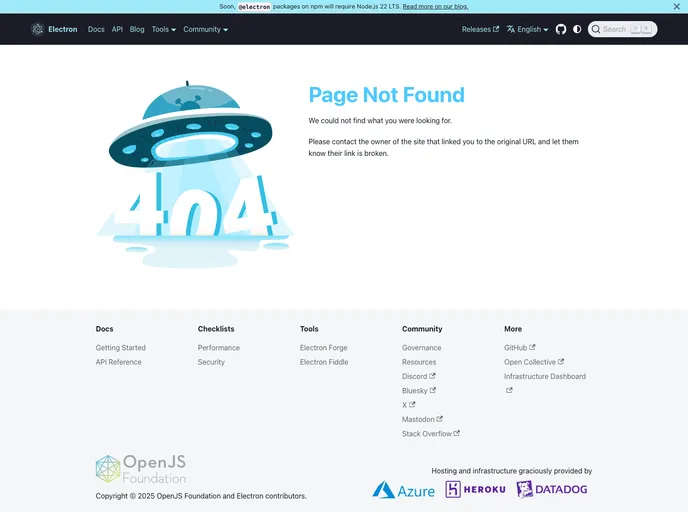Screen dimensions: 688x512
Task: Click the 'Page Not Found' heading
Action: 387,95
